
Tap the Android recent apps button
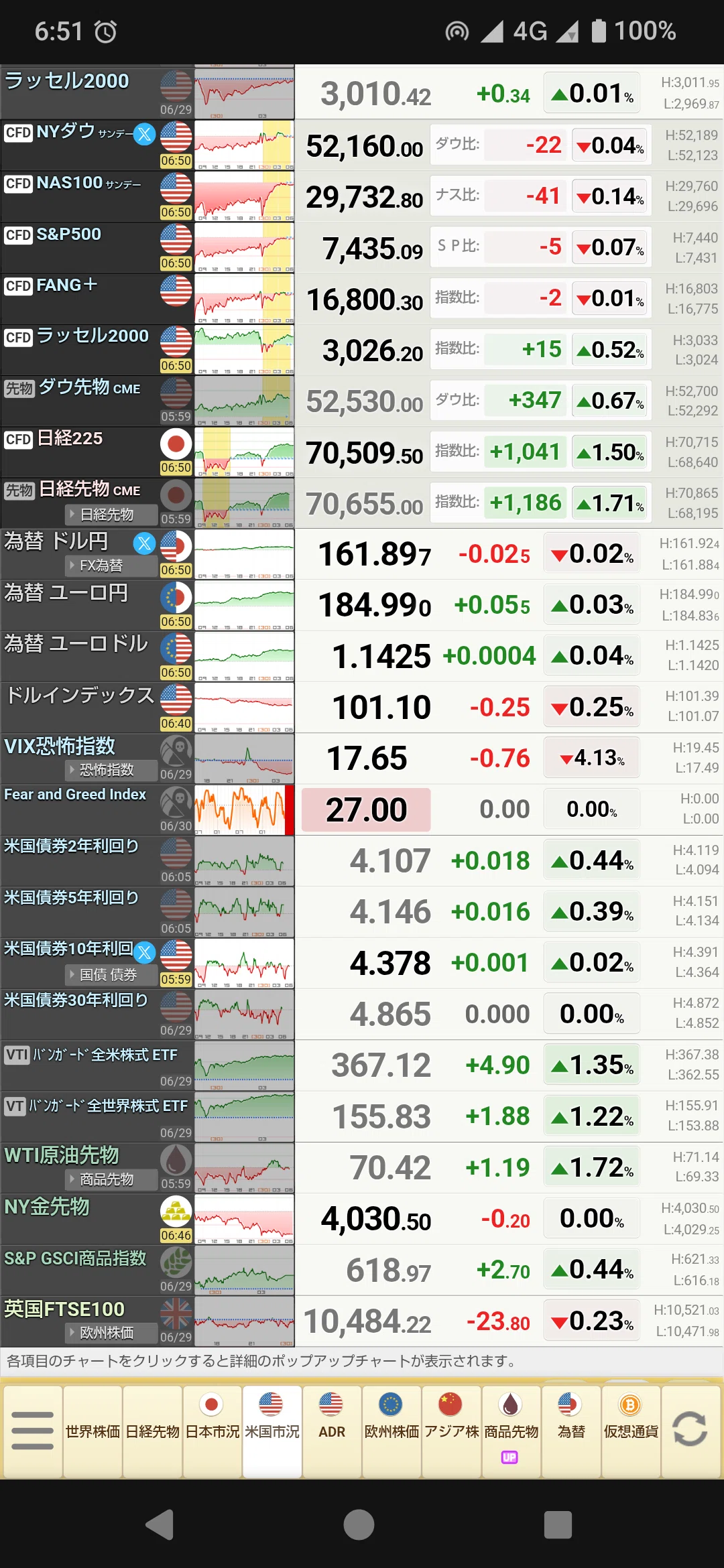click(x=558, y=1526)
